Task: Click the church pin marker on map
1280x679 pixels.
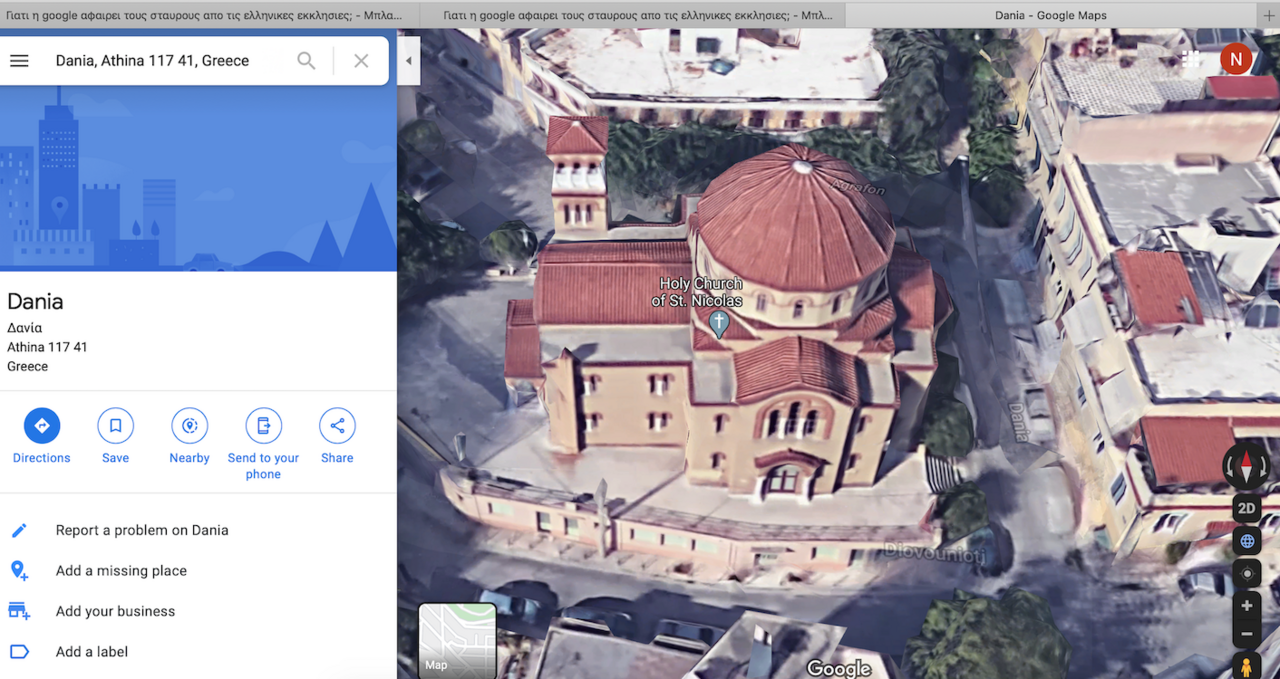Action: pos(718,323)
